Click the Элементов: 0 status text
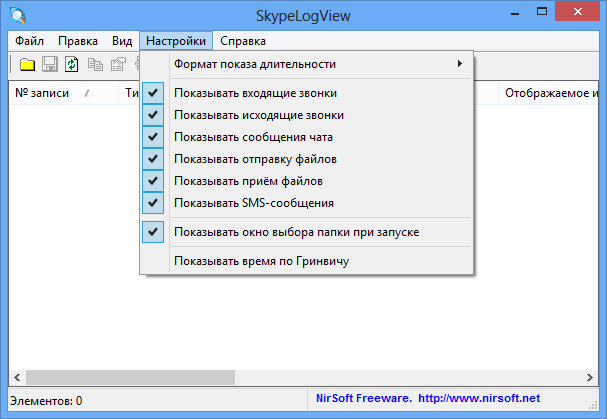Viewport: 607px width, 419px height. [x=46, y=401]
